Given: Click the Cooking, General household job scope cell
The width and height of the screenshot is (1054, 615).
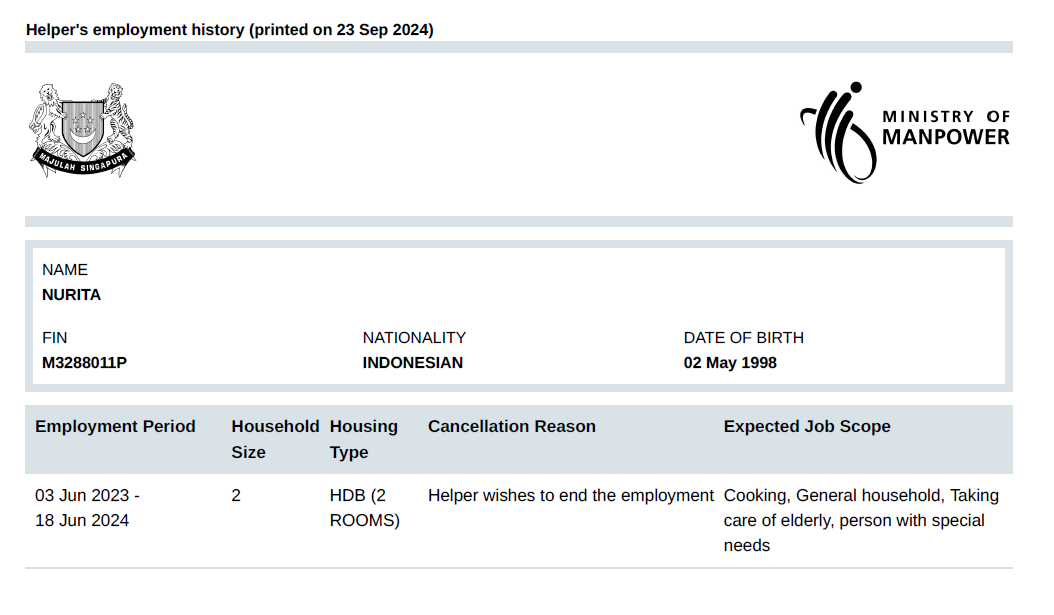Looking at the screenshot, I should 860,520.
